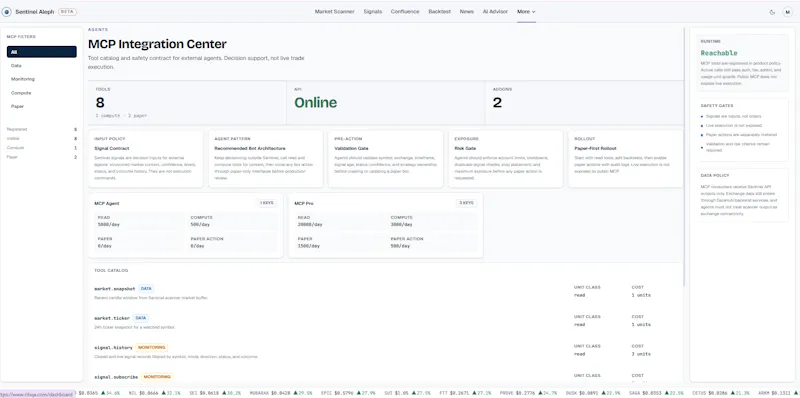The image size is (800, 398).
Task: Click the MCP Pro plan title
Action: pos(304,204)
